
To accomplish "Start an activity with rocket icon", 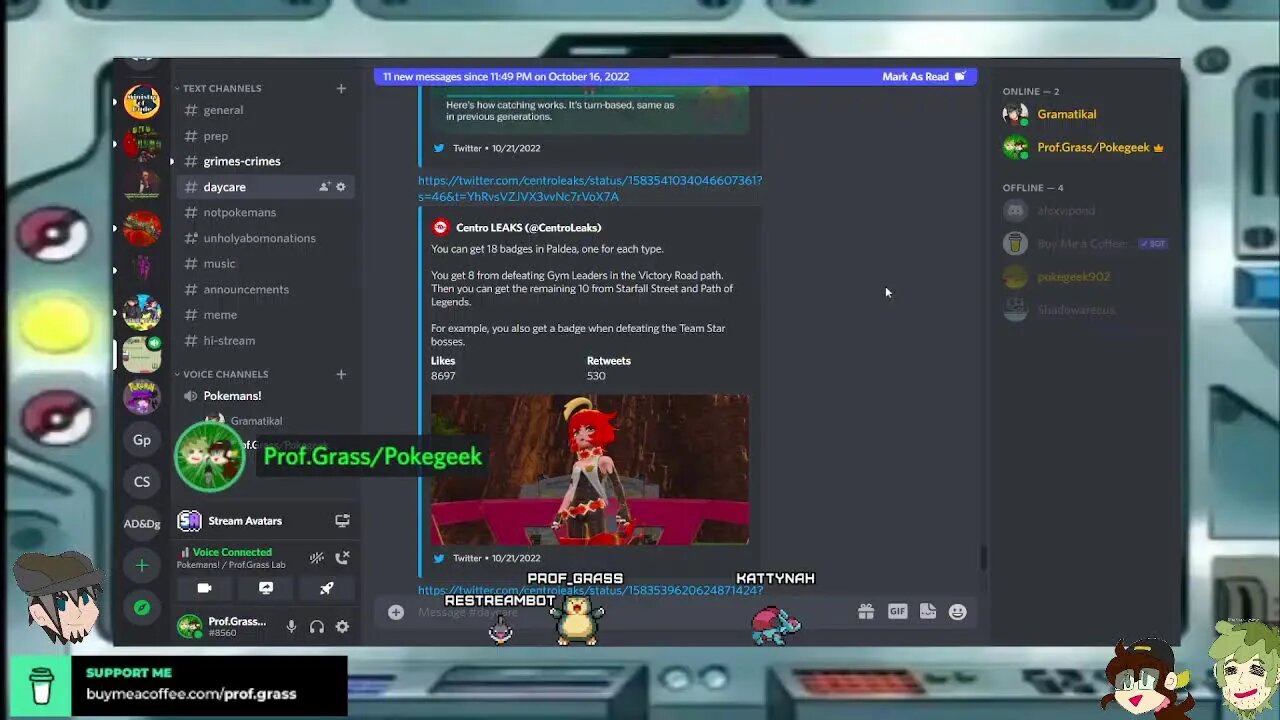I will pyautogui.click(x=326, y=588).
